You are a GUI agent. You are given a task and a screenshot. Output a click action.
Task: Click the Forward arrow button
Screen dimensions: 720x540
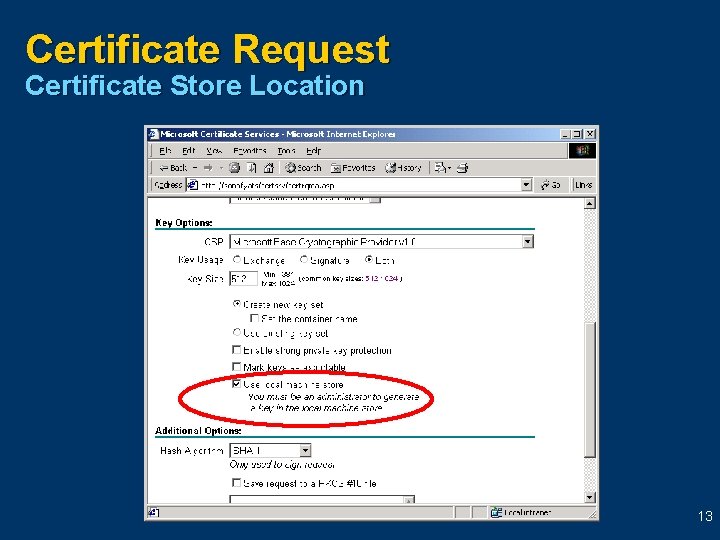point(208,168)
